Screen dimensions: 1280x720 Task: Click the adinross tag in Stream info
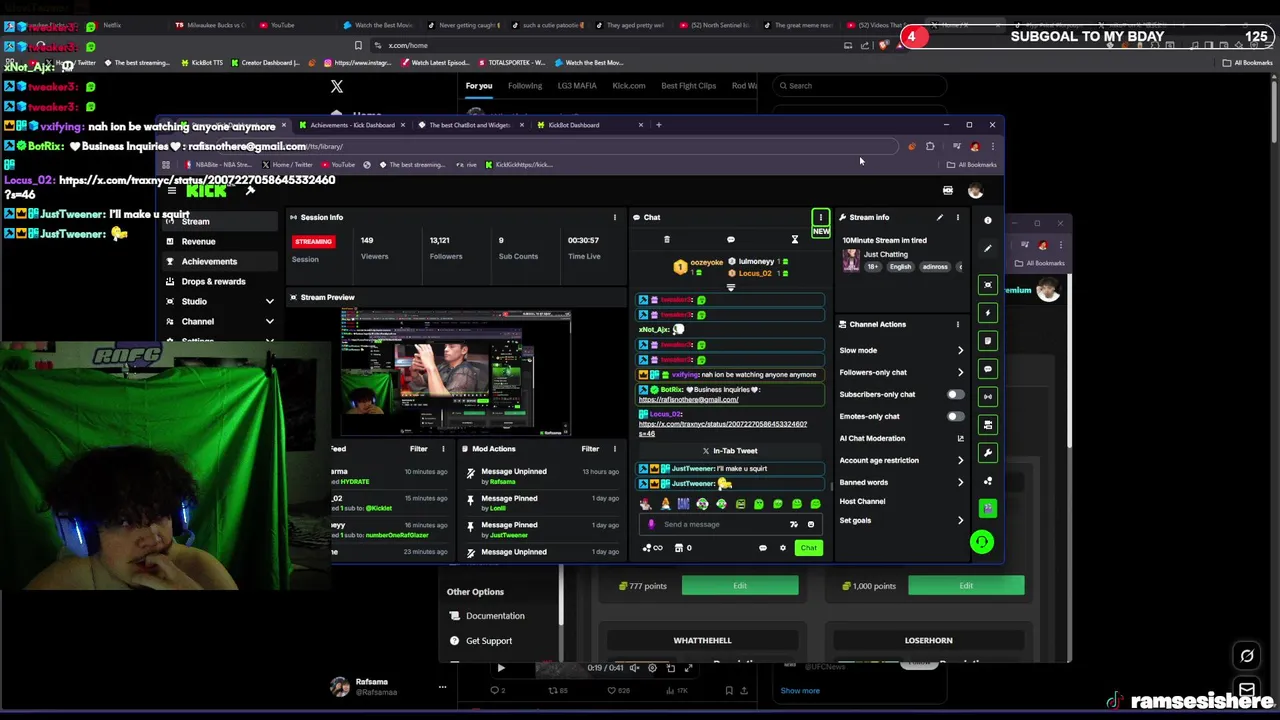tap(935, 267)
